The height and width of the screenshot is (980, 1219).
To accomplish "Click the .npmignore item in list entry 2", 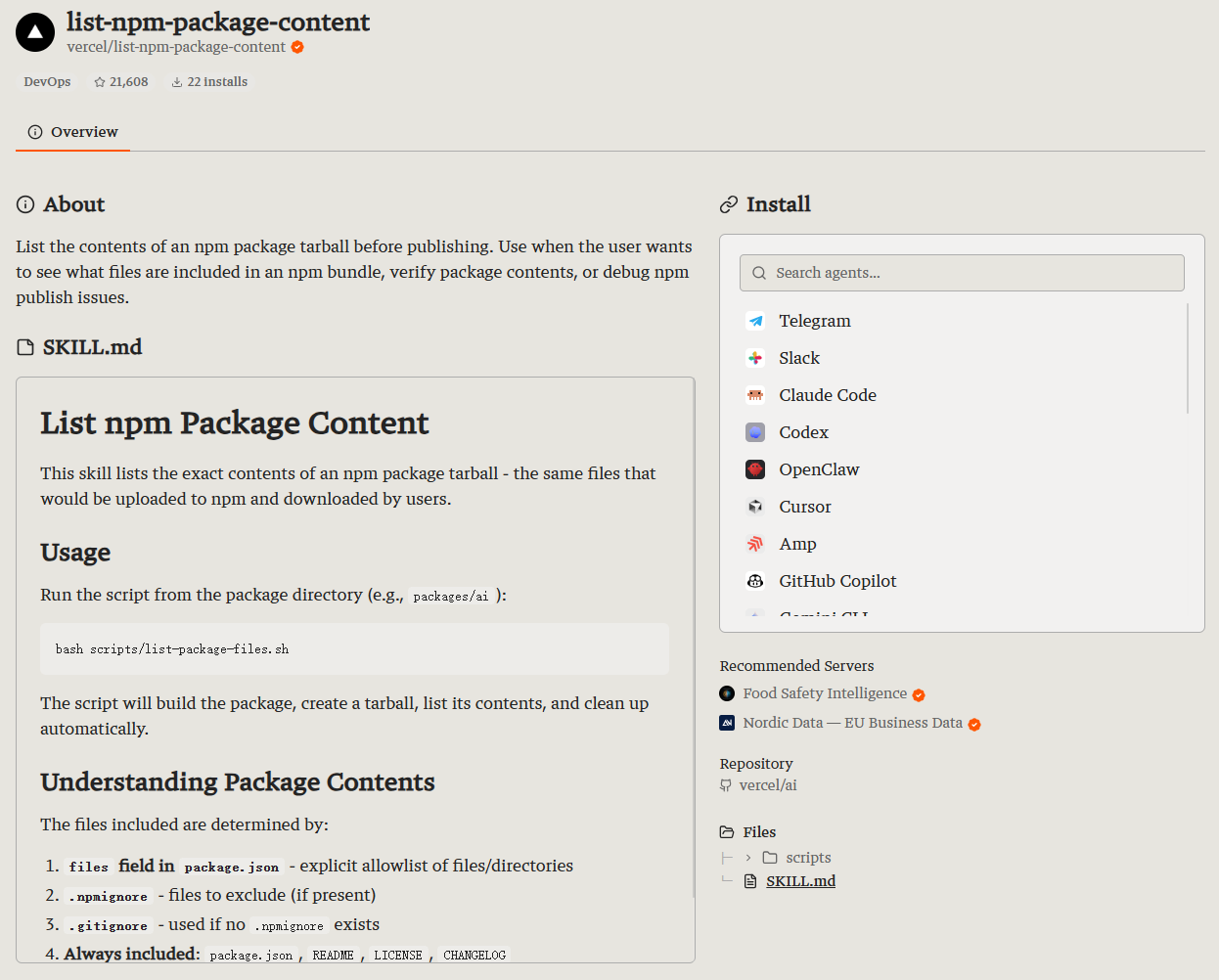I will pos(109,896).
